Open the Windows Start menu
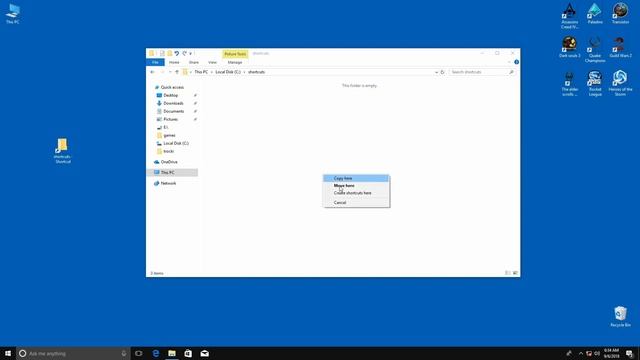 click(x=8, y=353)
